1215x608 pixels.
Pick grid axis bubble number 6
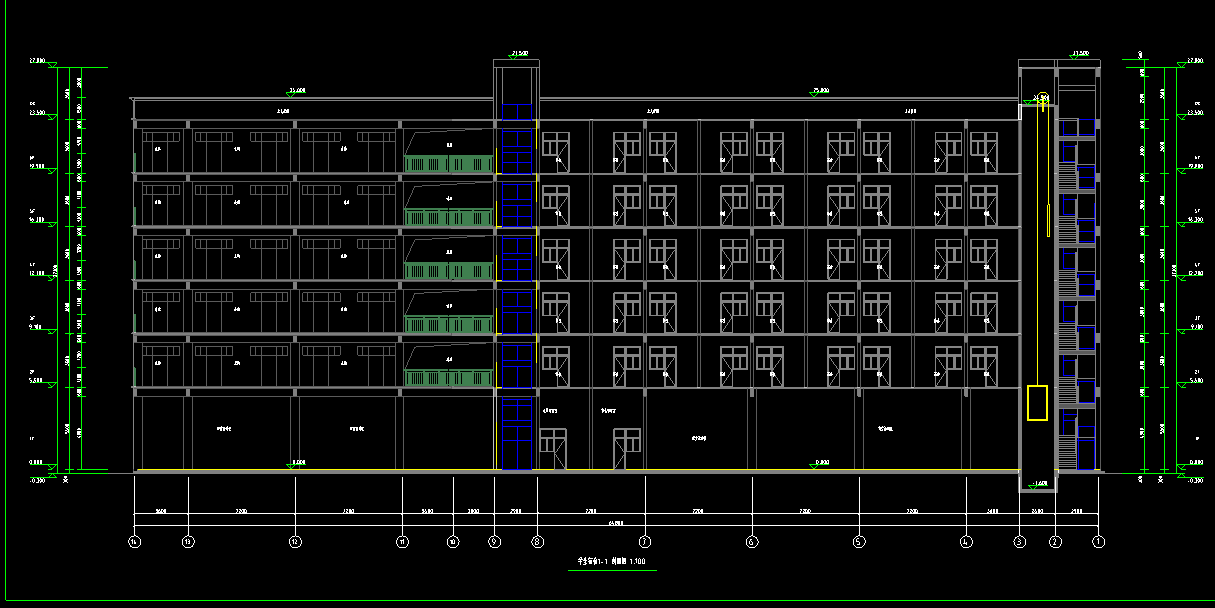point(751,542)
